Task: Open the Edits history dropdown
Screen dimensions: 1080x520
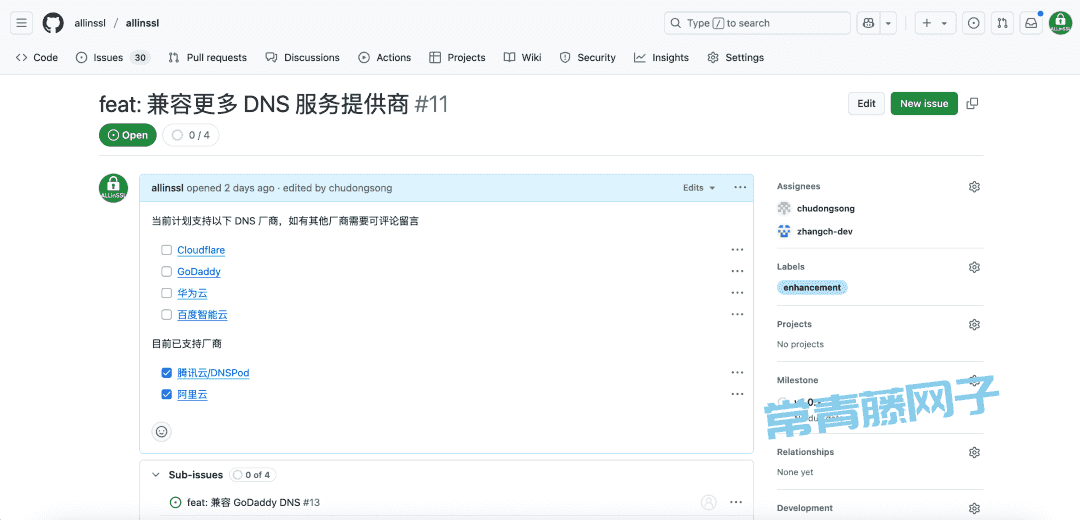Action: 699,187
